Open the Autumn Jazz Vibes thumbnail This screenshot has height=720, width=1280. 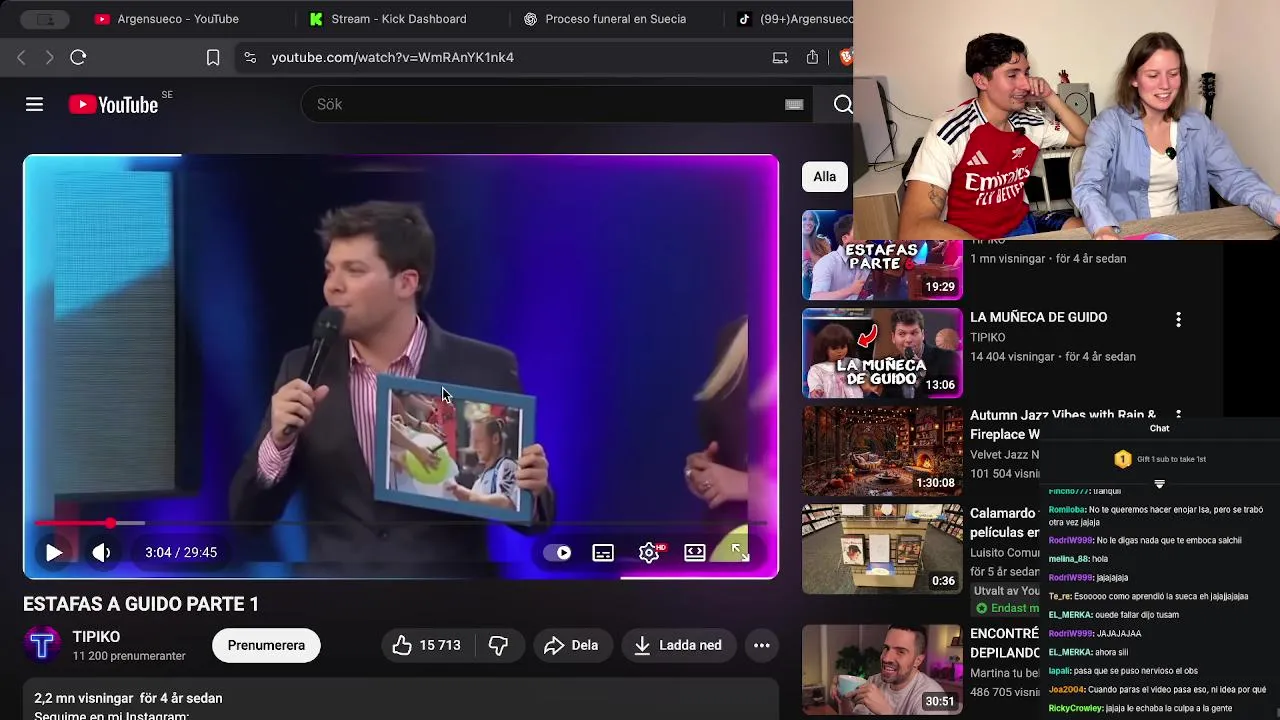click(882, 451)
